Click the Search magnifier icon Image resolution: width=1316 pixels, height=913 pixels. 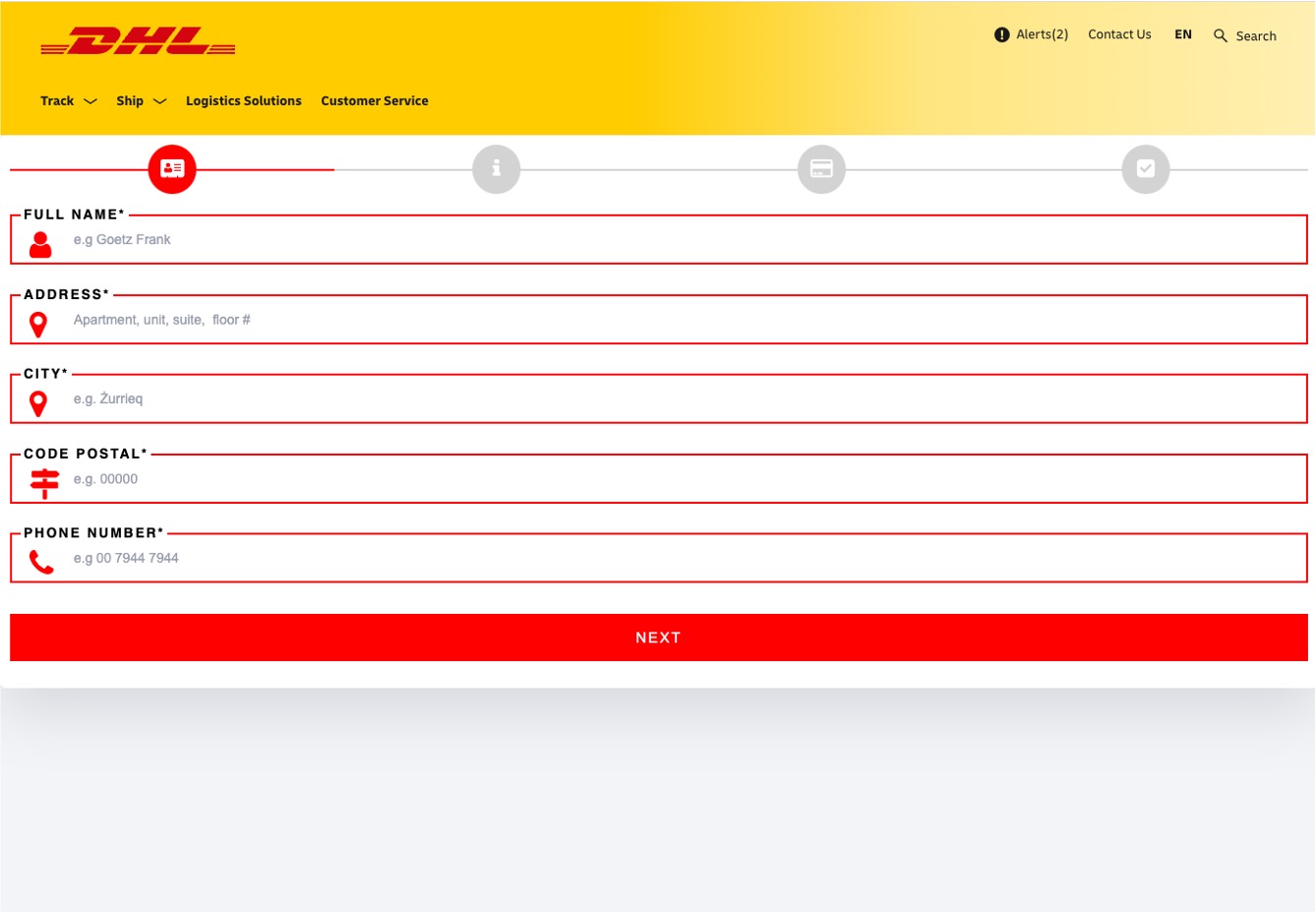[1221, 35]
